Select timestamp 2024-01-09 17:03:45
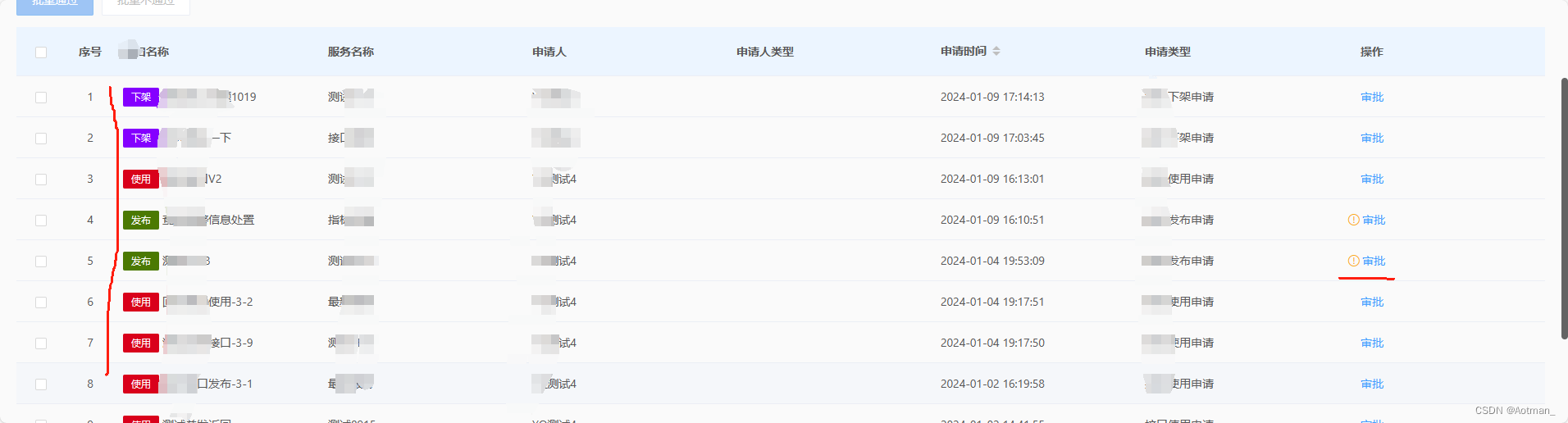This screenshot has width=1568, height=423. 992,138
